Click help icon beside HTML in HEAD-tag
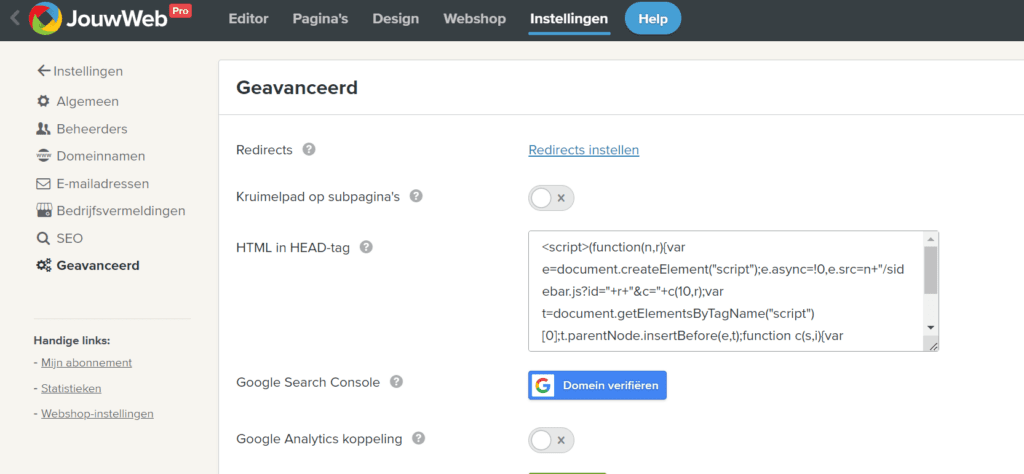This screenshot has height=474, width=1024. click(x=366, y=247)
